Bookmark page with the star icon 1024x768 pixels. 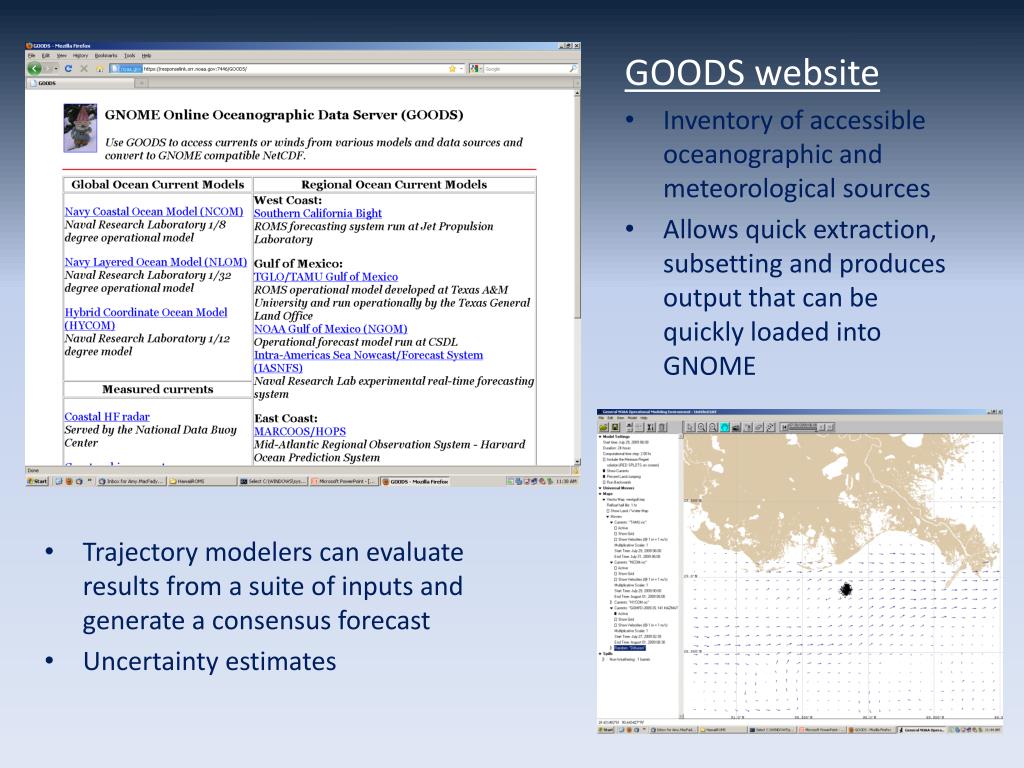point(451,69)
